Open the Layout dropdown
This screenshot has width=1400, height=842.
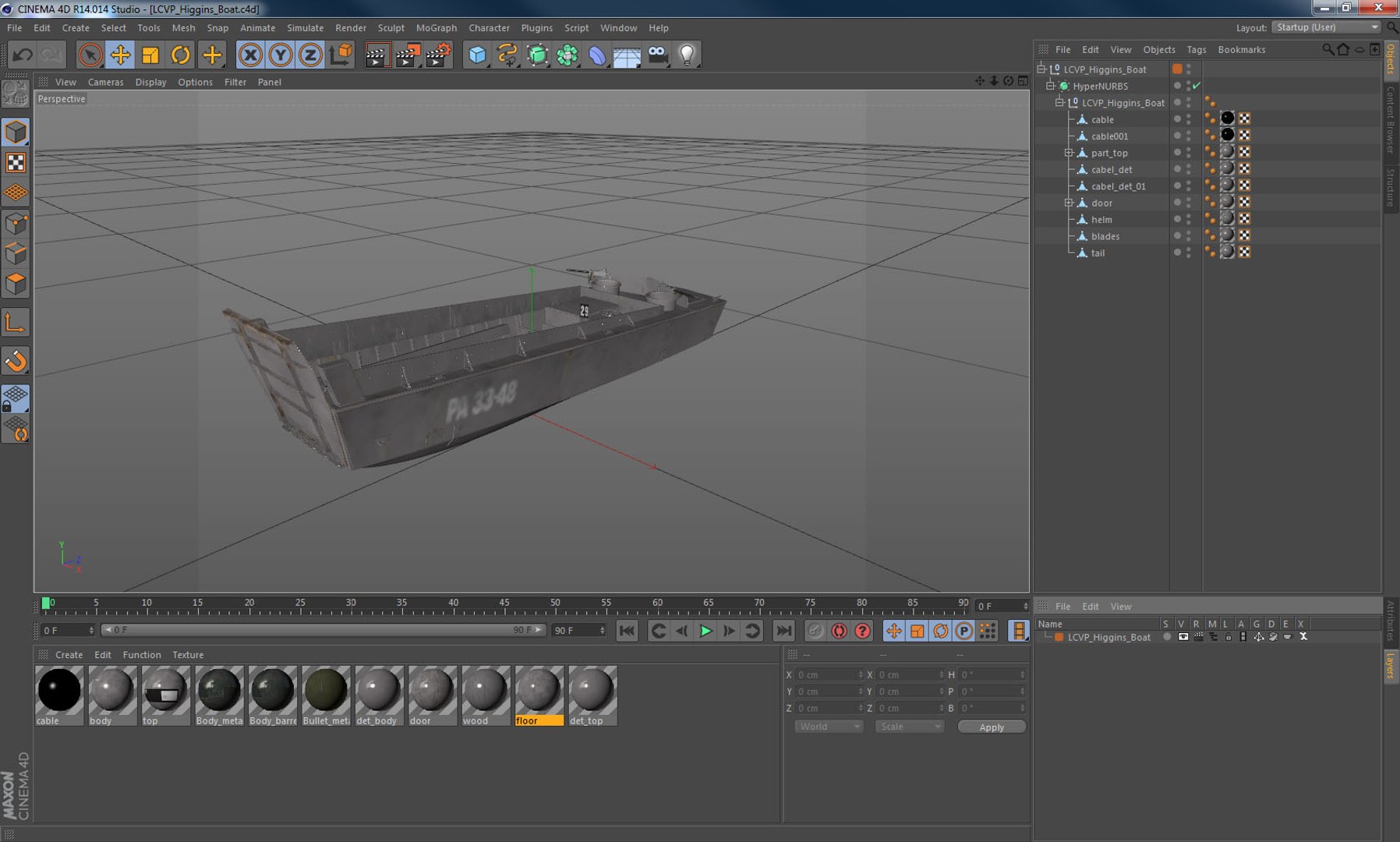point(1326,27)
